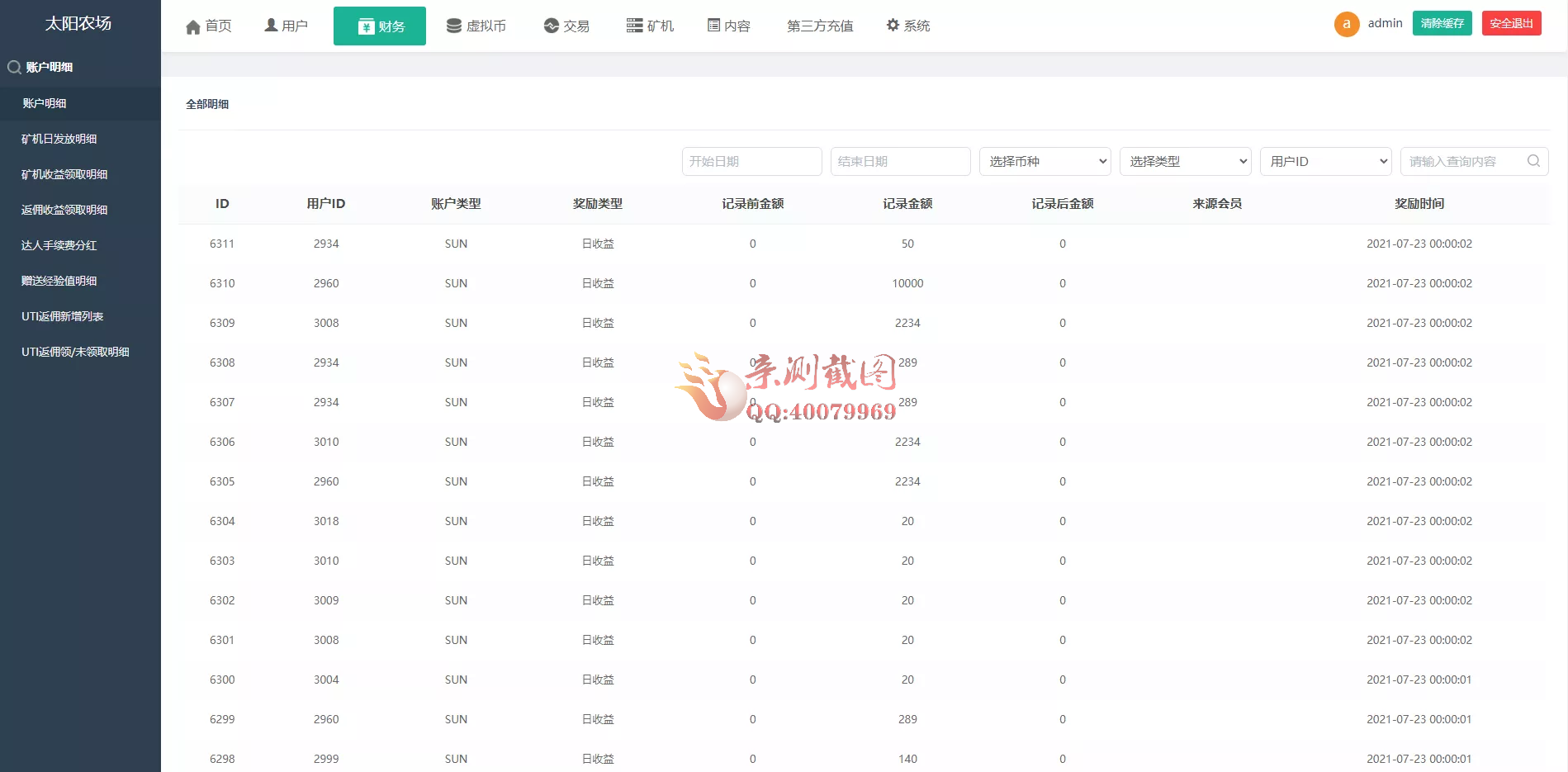
Task: Switch to 第三方充值 menu item
Action: tap(818, 25)
